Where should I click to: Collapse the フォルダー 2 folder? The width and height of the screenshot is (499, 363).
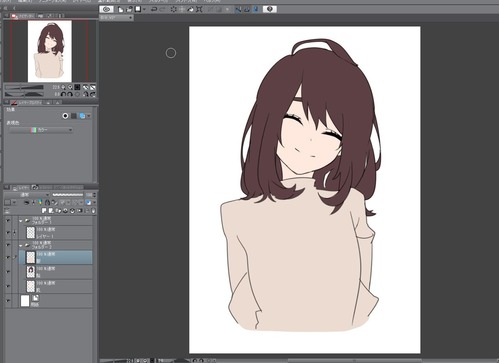(21, 245)
